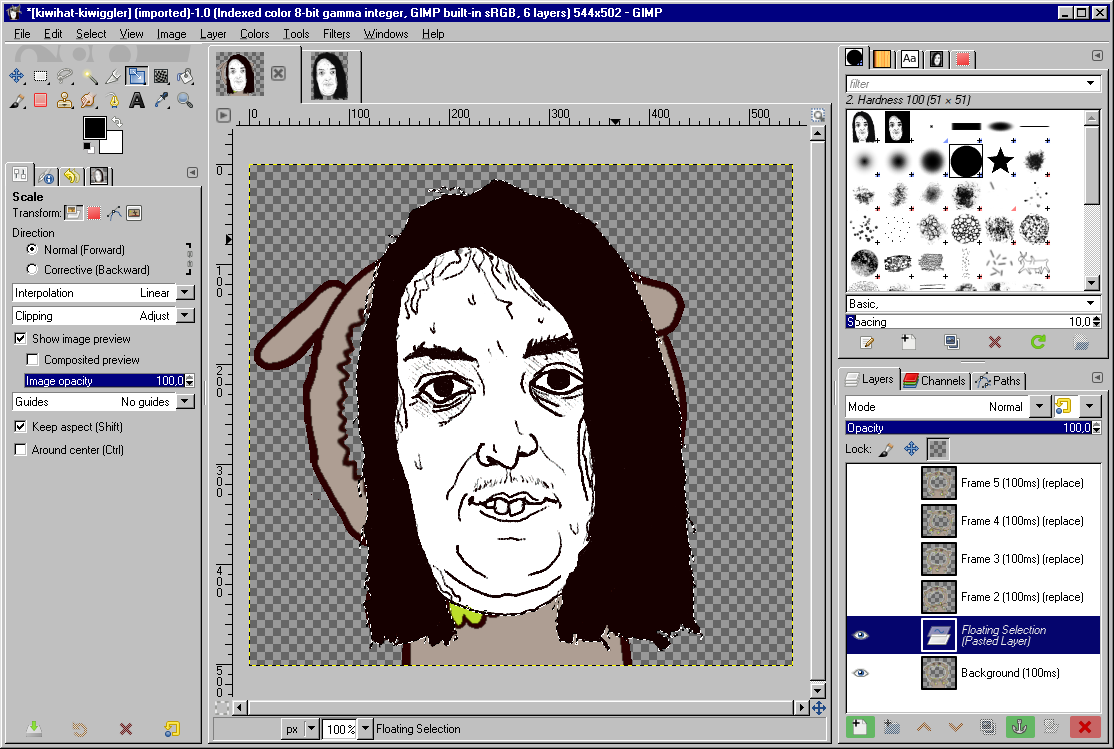Viewport: 1114px width, 749px height.
Task: Select the Scale transform tool
Action: click(x=137, y=76)
